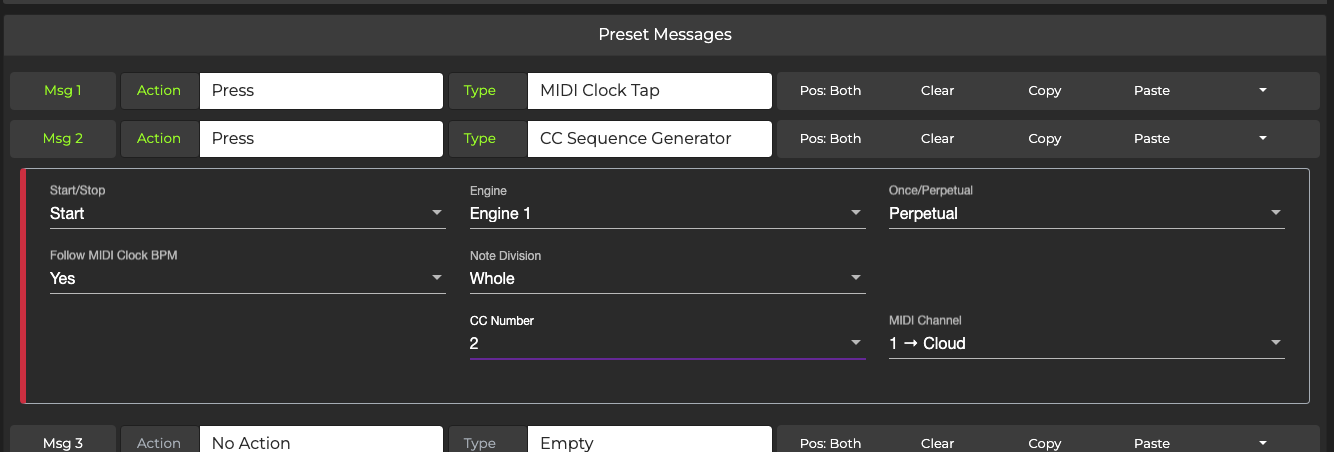Copy the Msg 2 message
The image size is (1334, 452).
(1044, 138)
